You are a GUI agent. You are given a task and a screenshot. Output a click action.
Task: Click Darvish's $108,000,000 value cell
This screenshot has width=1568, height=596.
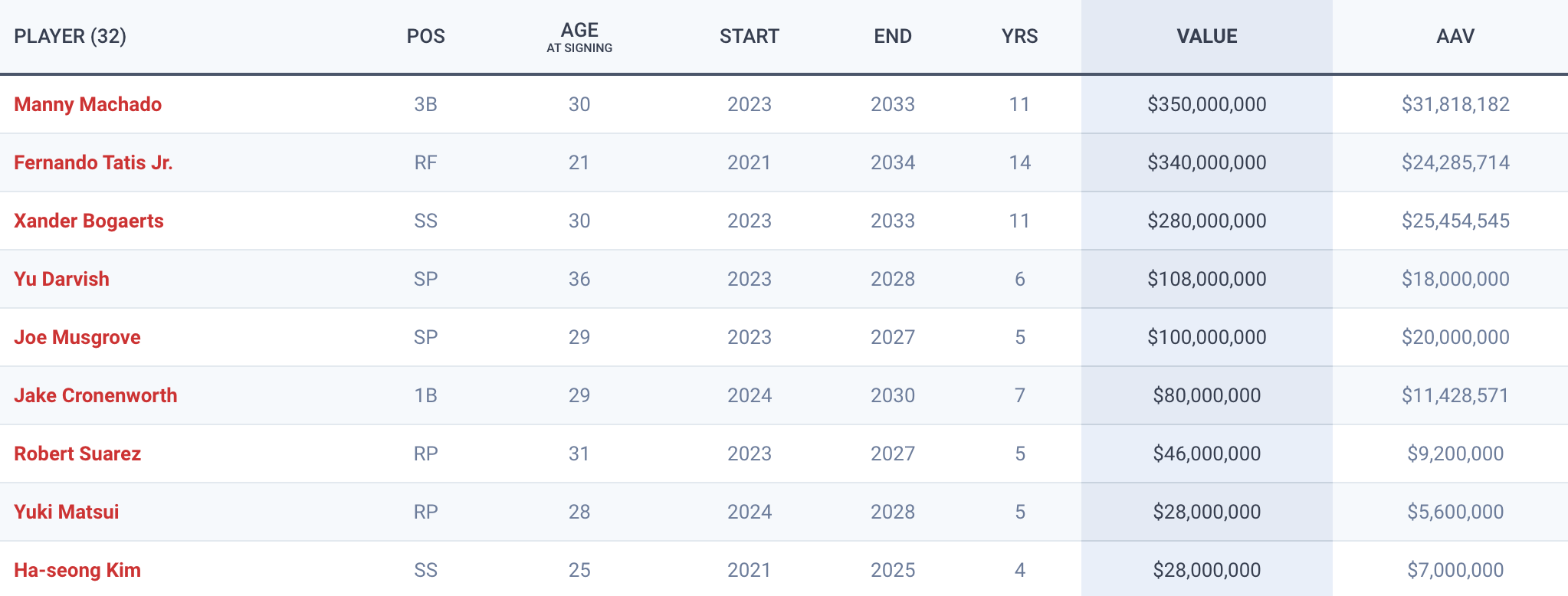click(x=1207, y=279)
